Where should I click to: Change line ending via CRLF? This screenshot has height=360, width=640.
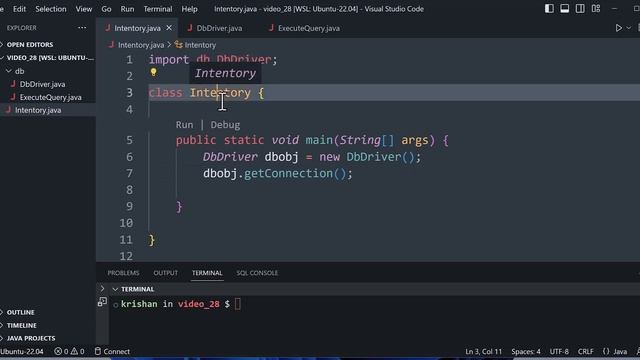[586, 351]
